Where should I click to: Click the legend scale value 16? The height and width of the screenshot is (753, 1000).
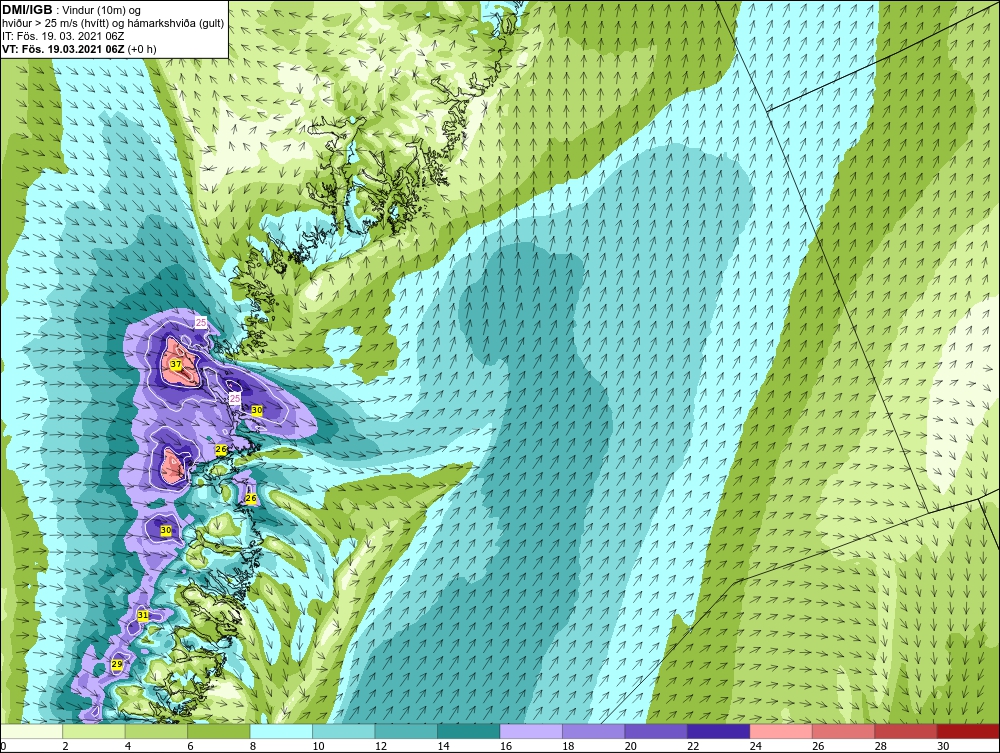506,746
